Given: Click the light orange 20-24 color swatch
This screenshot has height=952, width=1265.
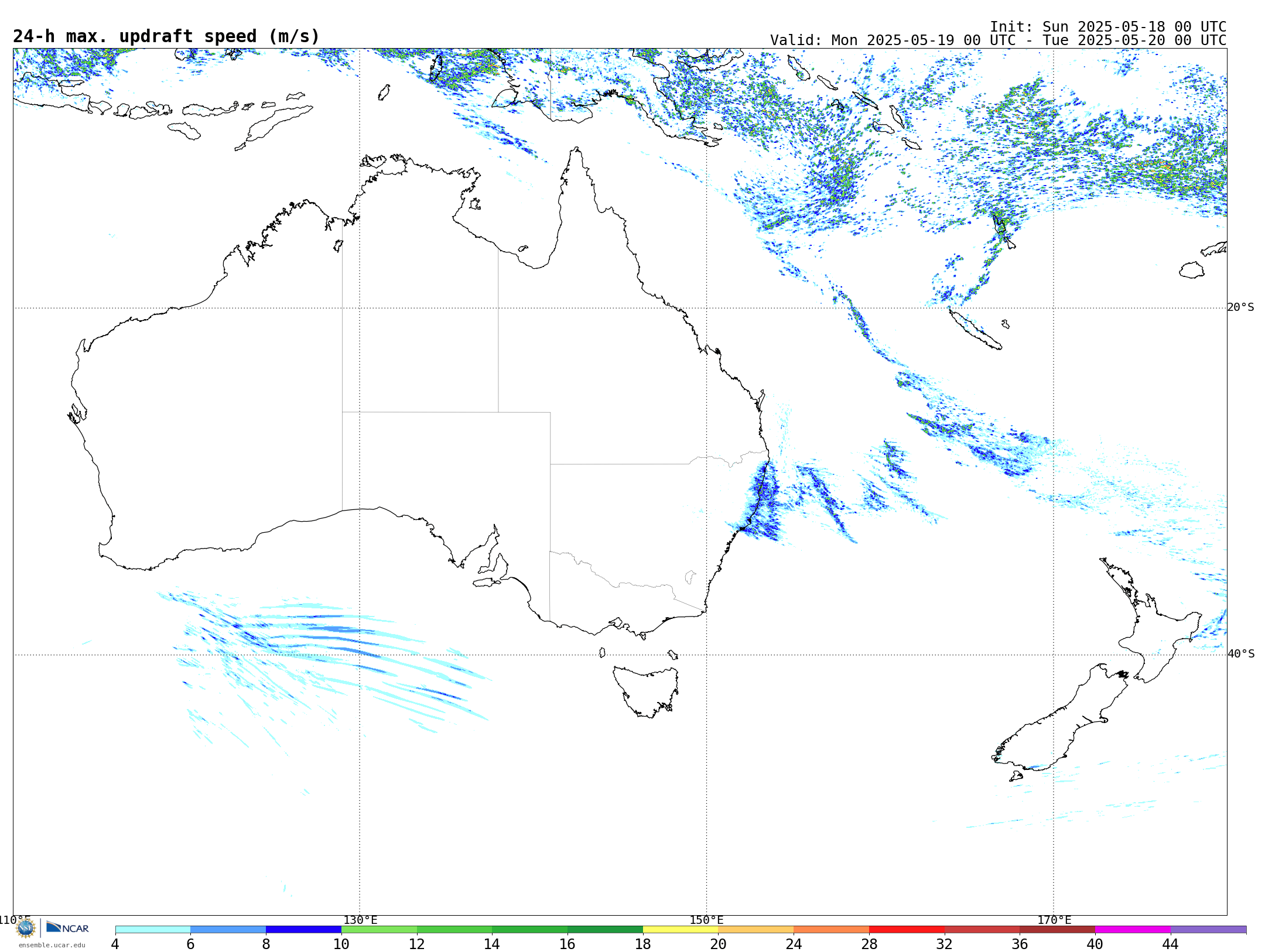Looking at the screenshot, I should click(756, 930).
